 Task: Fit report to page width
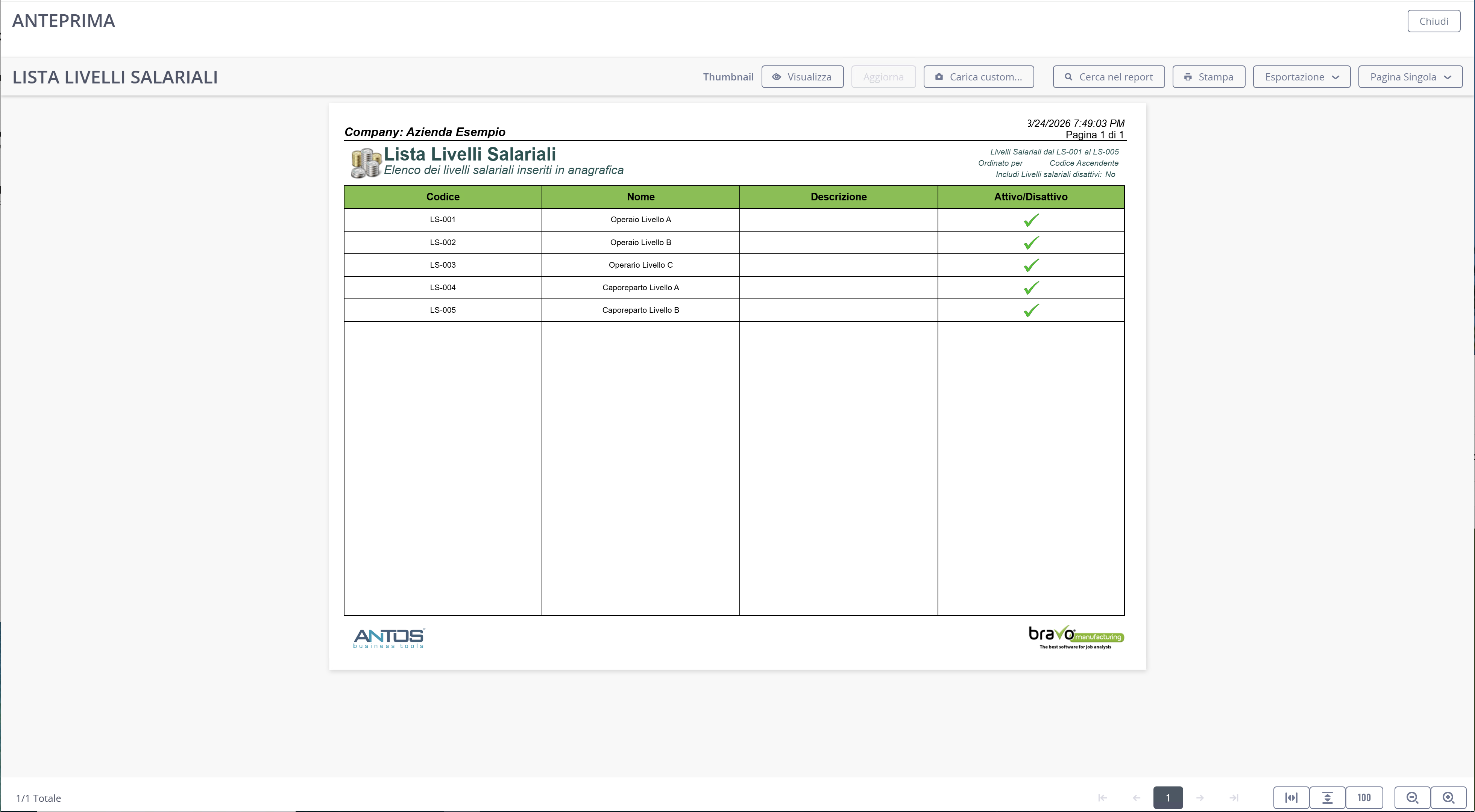click(x=1291, y=798)
